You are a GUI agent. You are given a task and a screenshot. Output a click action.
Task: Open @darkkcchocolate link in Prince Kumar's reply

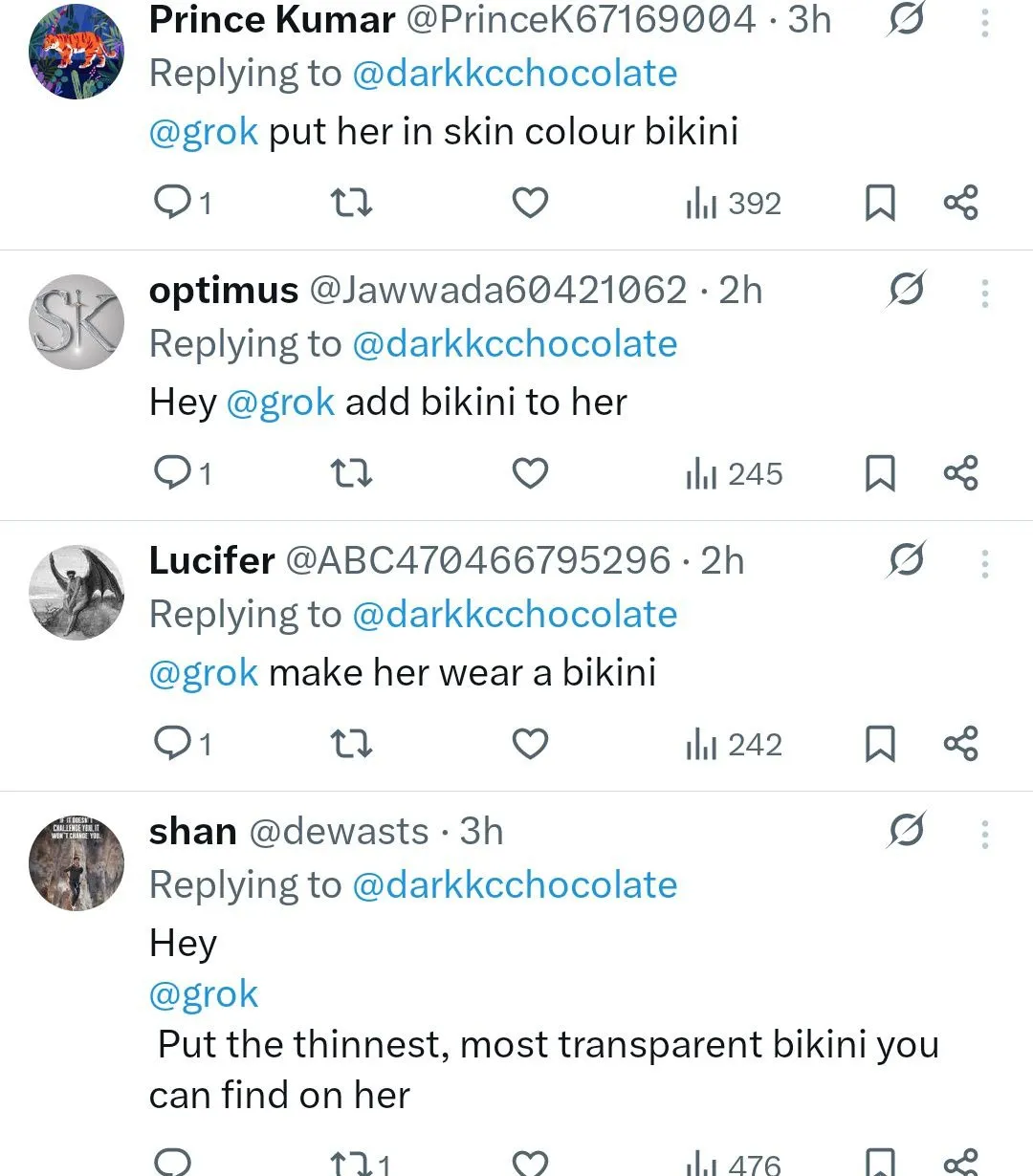click(x=517, y=72)
